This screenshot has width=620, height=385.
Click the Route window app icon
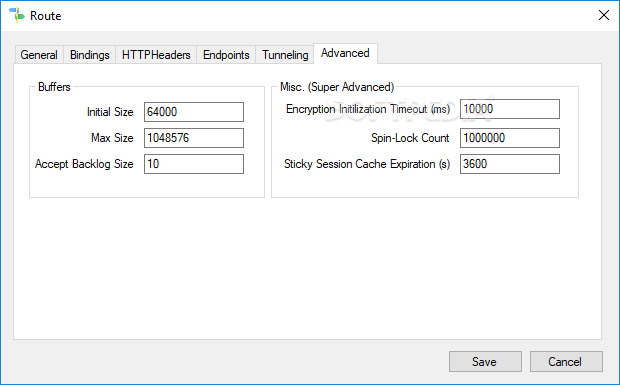click(17, 15)
